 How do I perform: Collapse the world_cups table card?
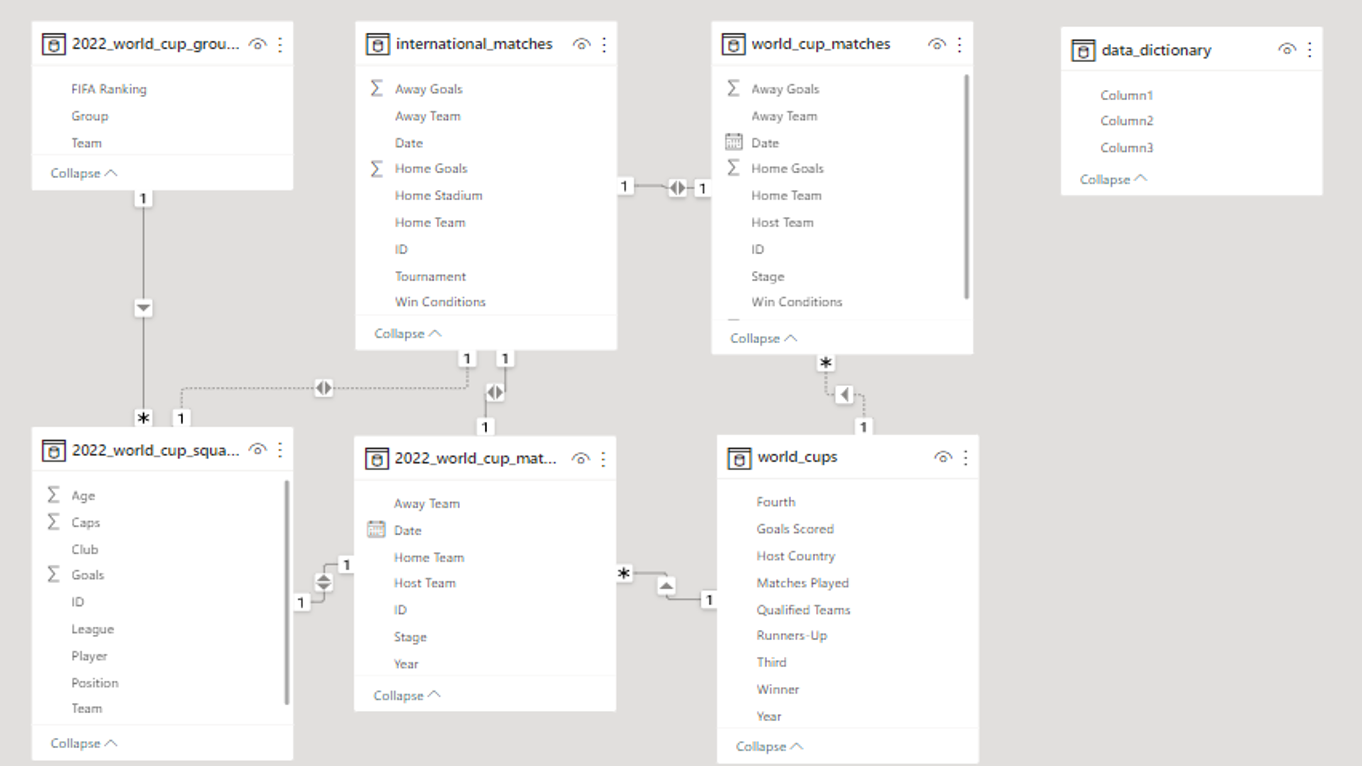pyautogui.click(x=769, y=746)
